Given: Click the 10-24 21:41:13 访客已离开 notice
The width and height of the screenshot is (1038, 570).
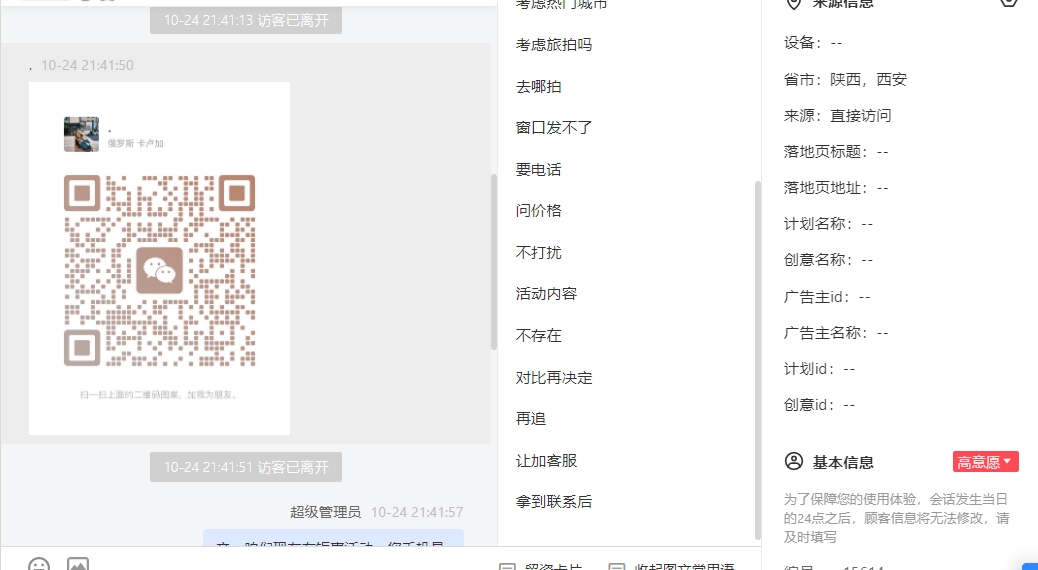Looking at the screenshot, I should (x=246, y=21).
